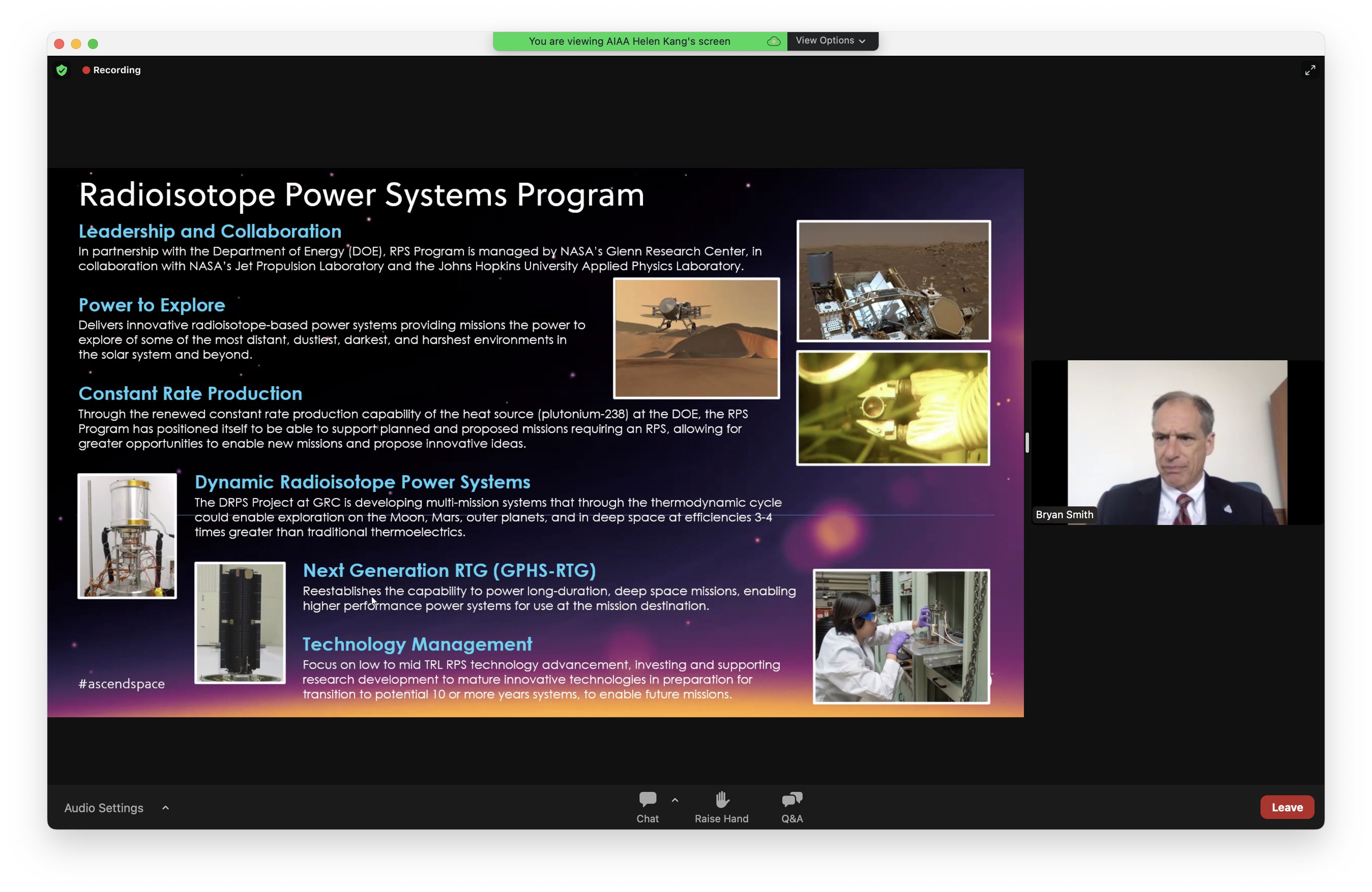The image size is (1372, 892).
Task: Click the green zoom window button
Action: [93, 44]
